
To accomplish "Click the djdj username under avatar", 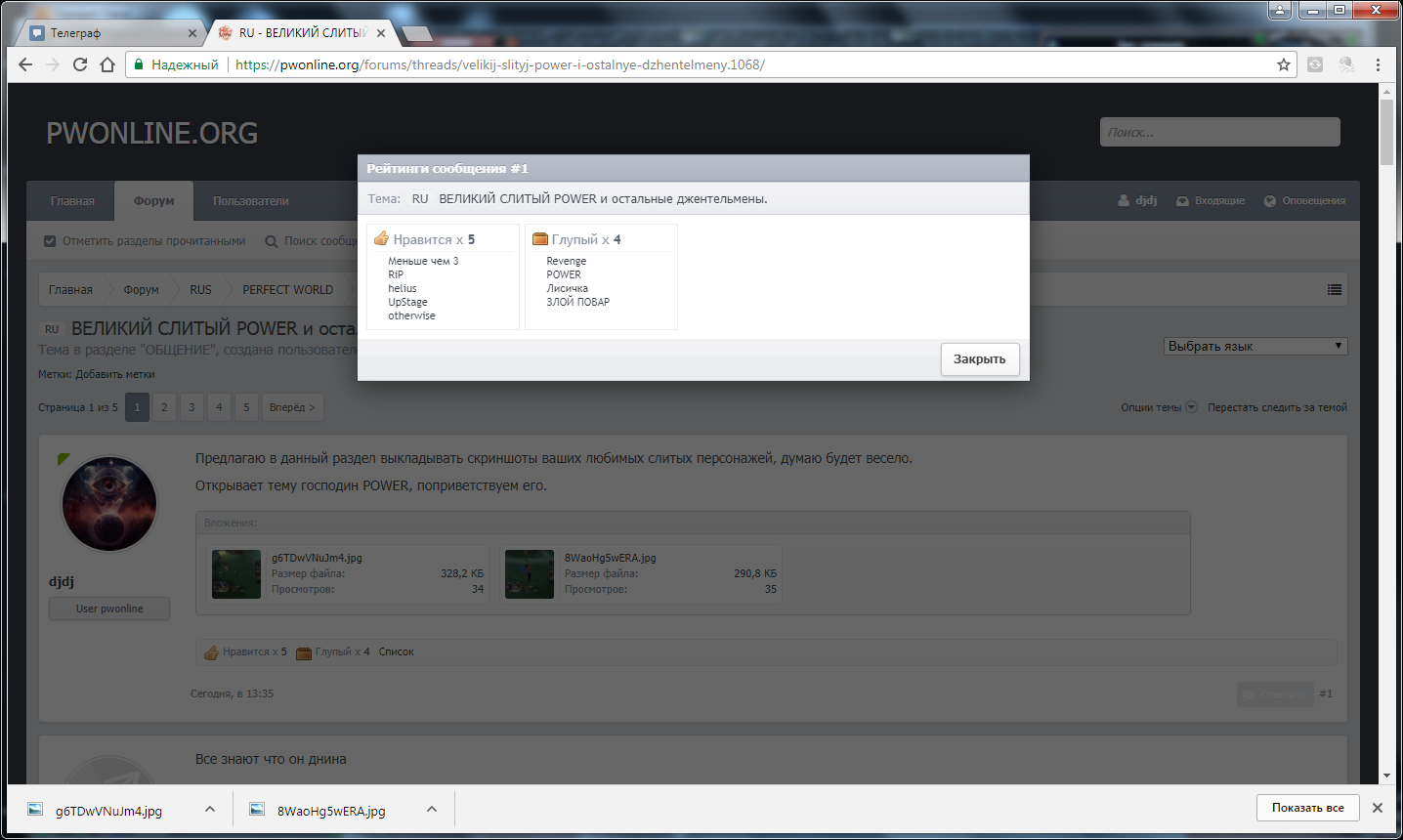I will (x=62, y=581).
